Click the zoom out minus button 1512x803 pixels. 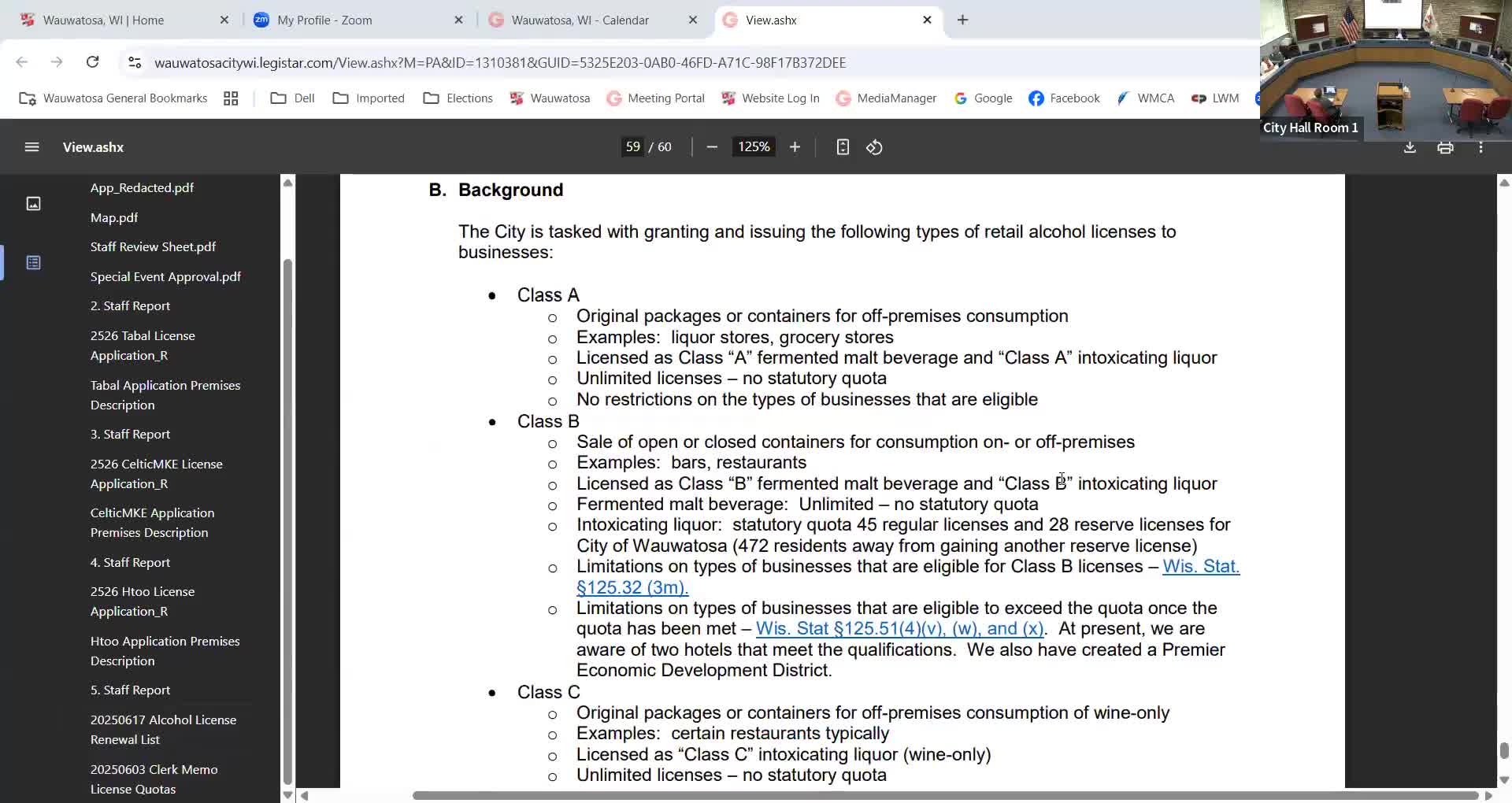(x=712, y=147)
